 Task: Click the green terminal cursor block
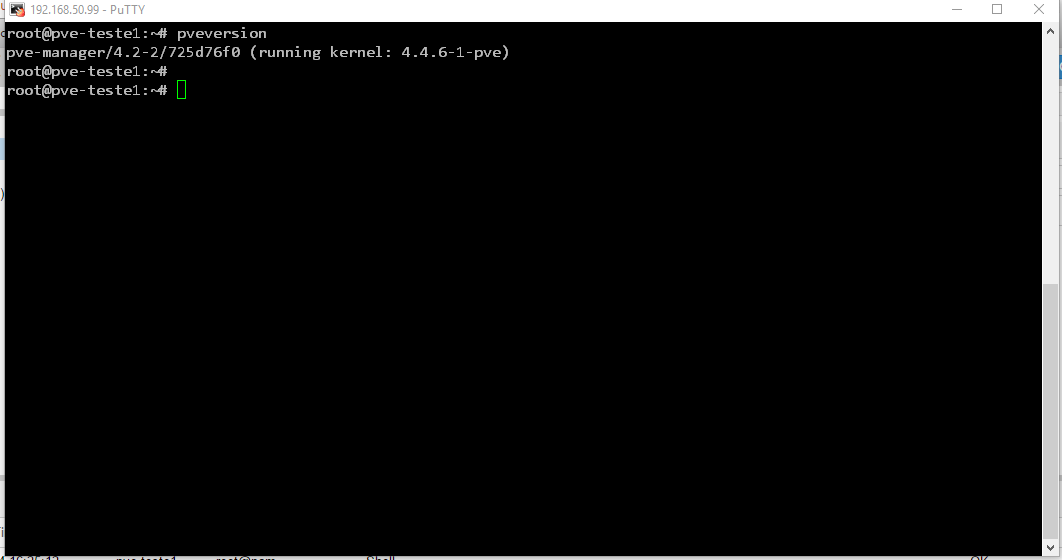182,90
